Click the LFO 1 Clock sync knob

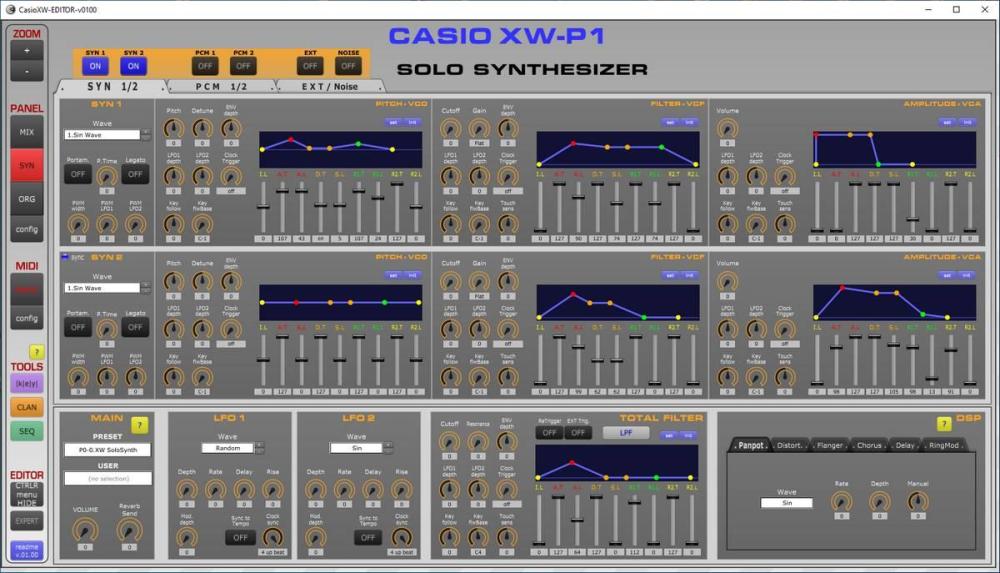click(x=273, y=537)
